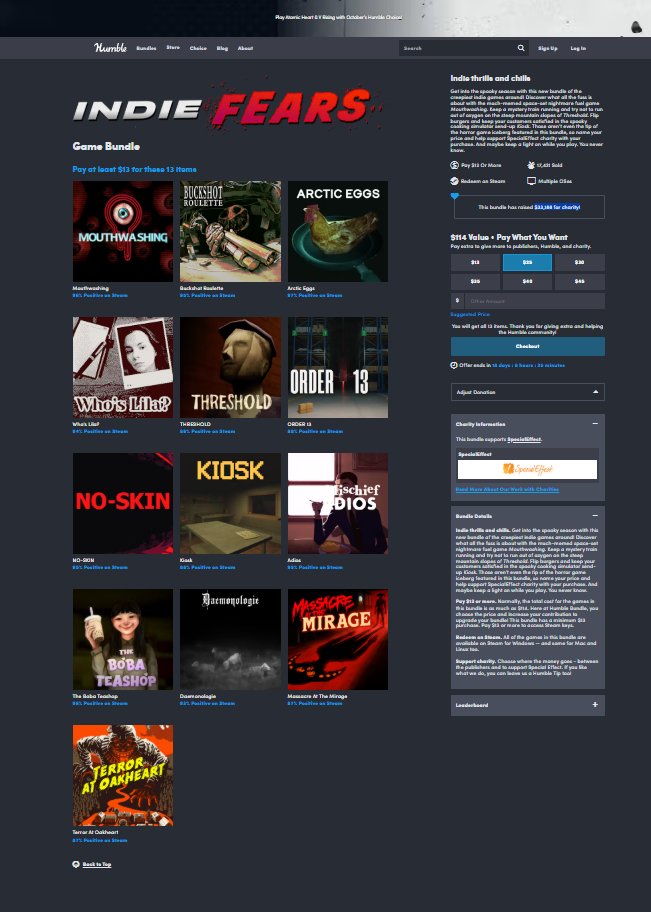Click the Back to Top link
Screen dimensions: 651x912
point(97,864)
